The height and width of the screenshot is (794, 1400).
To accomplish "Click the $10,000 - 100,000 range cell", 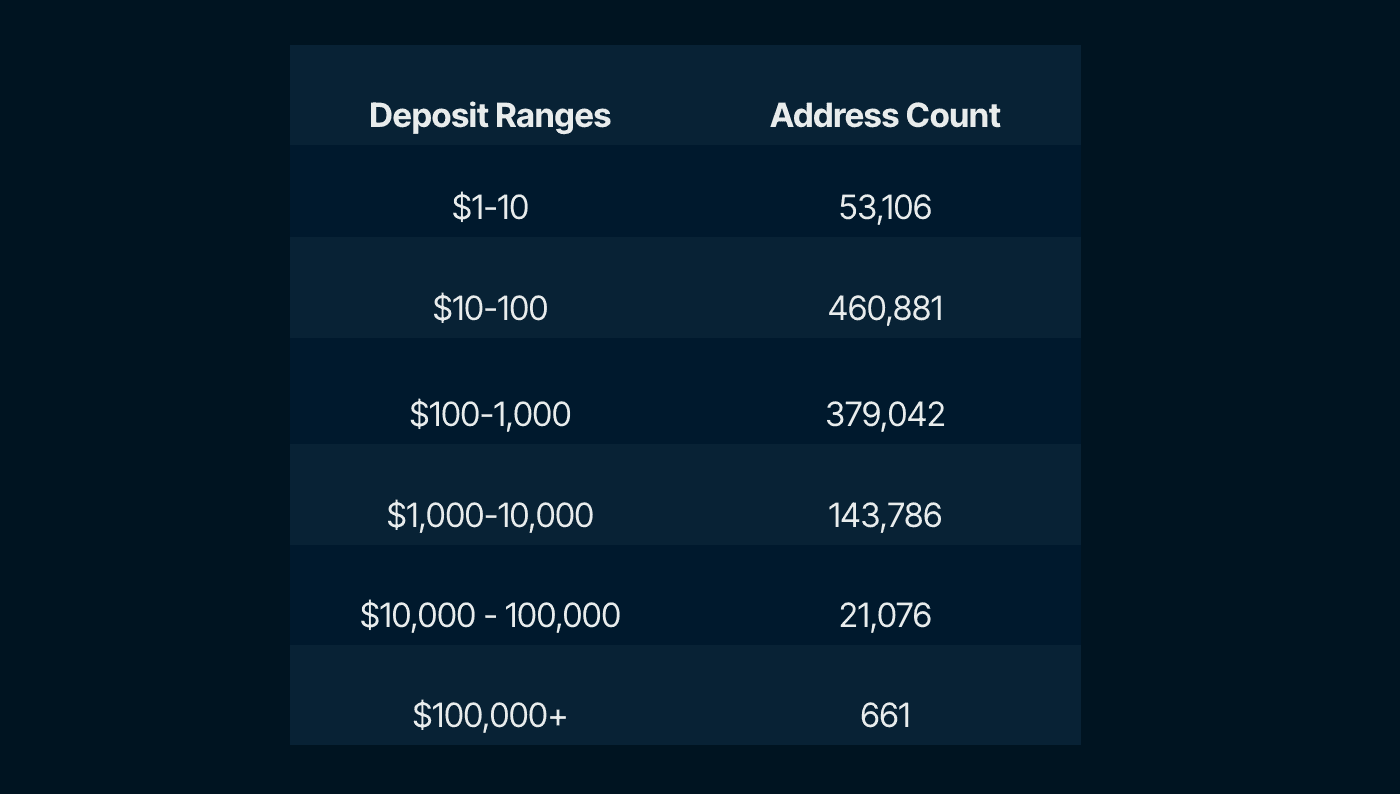I will (x=490, y=615).
